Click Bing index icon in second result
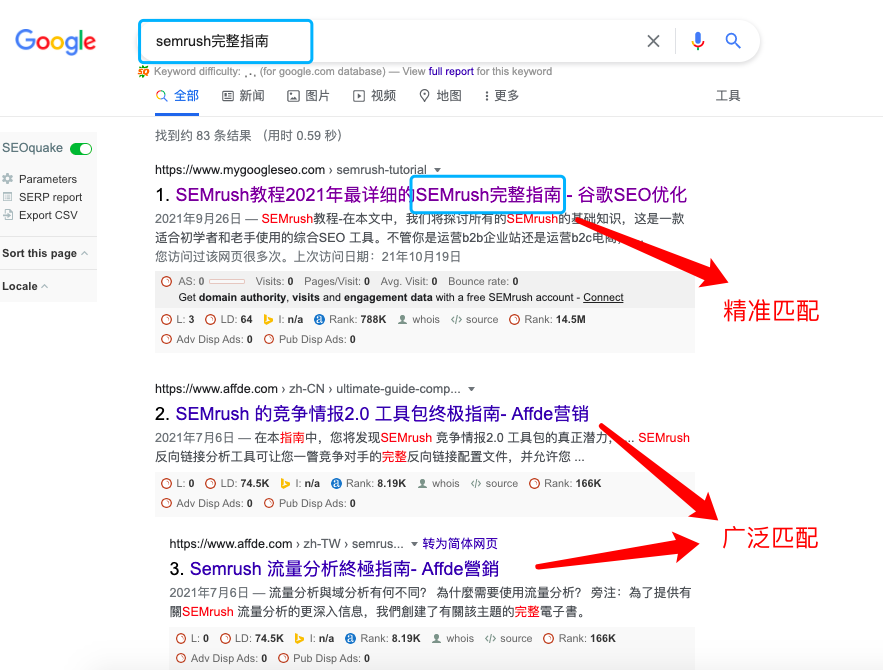883x670 pixels. pyautogui.click(x=285, y=483)
